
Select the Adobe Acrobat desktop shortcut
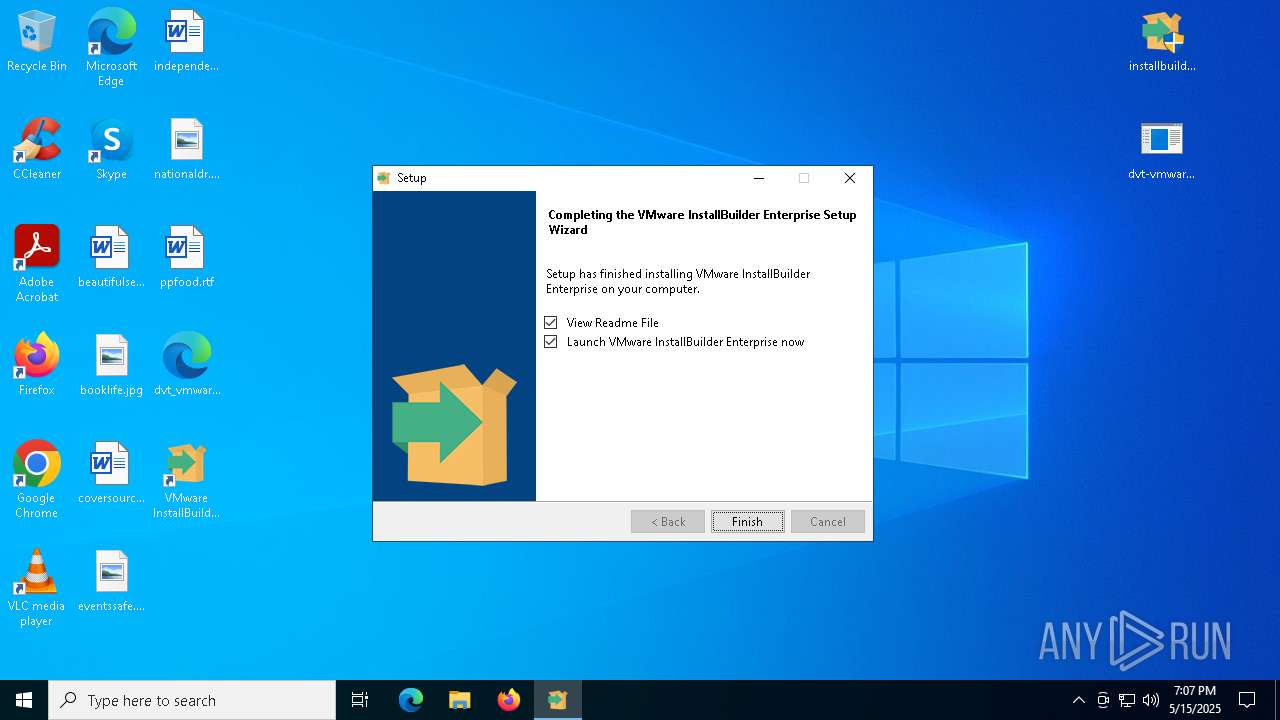[37, 264]
